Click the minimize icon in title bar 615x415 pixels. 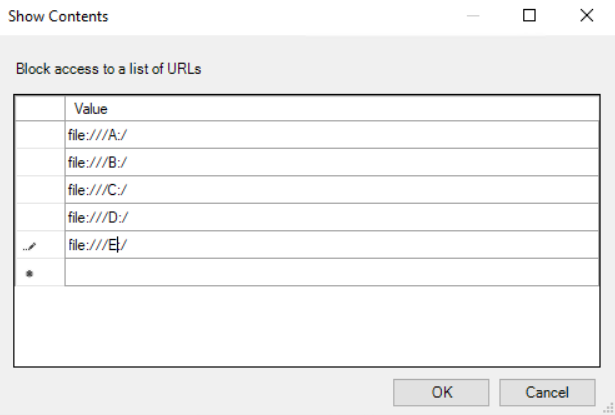click(473, 16)
